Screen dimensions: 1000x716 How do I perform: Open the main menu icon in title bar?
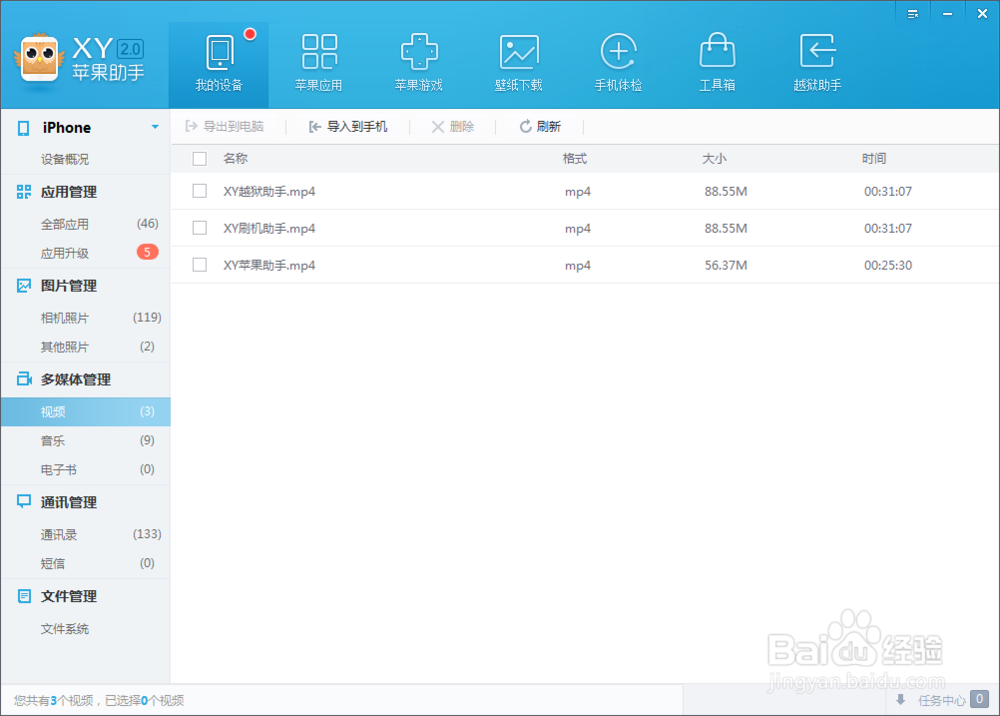[x=913, y=14]
